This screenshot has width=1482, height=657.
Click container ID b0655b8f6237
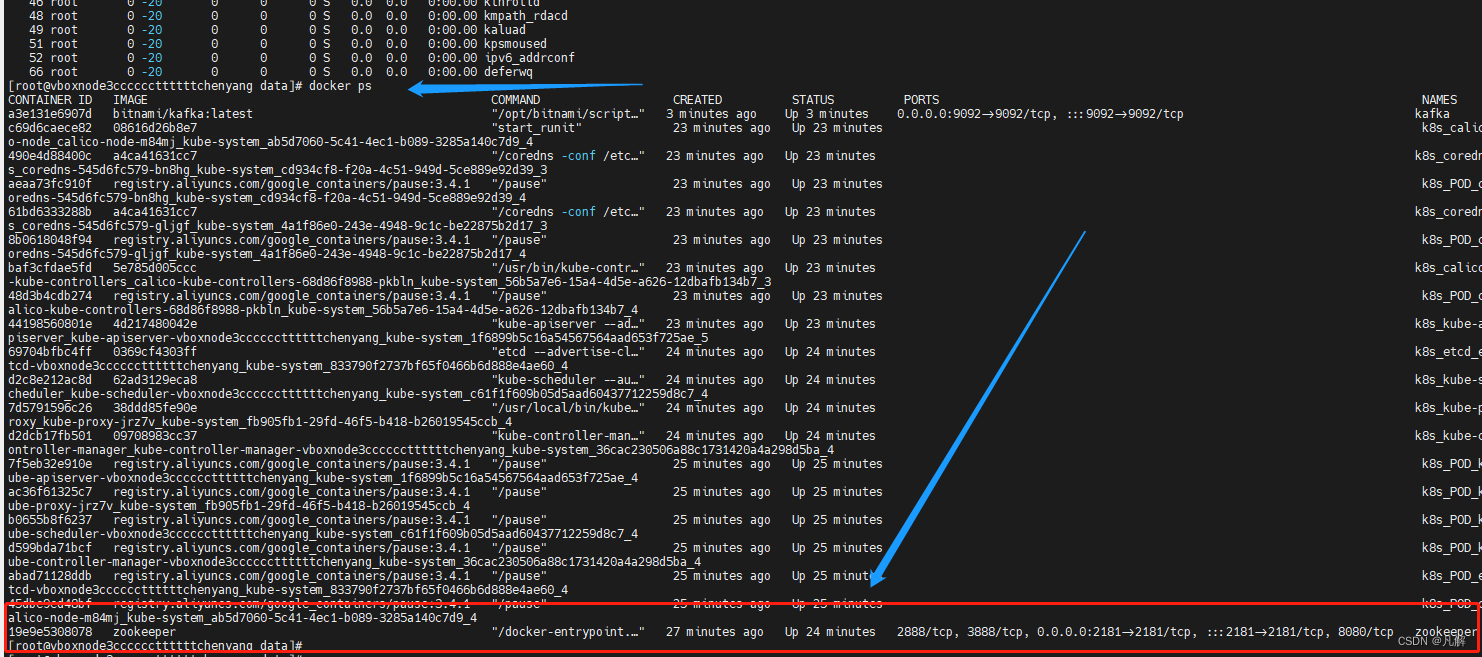[x=49, y=520]
